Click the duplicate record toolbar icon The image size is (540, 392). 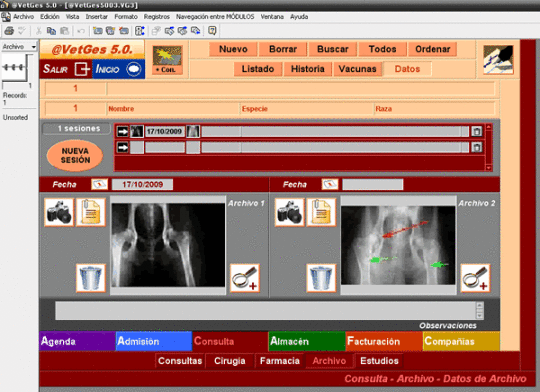pyautogui.click(x=111, y=31)
